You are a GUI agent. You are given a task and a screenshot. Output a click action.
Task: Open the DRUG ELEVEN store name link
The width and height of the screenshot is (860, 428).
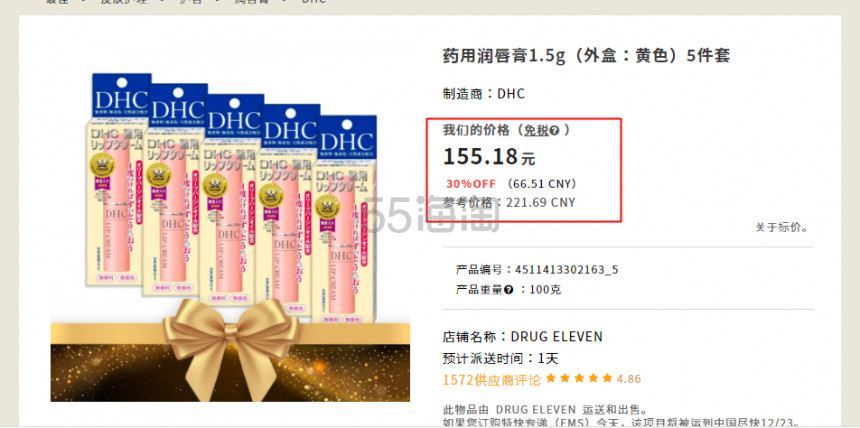pos(556,336)
